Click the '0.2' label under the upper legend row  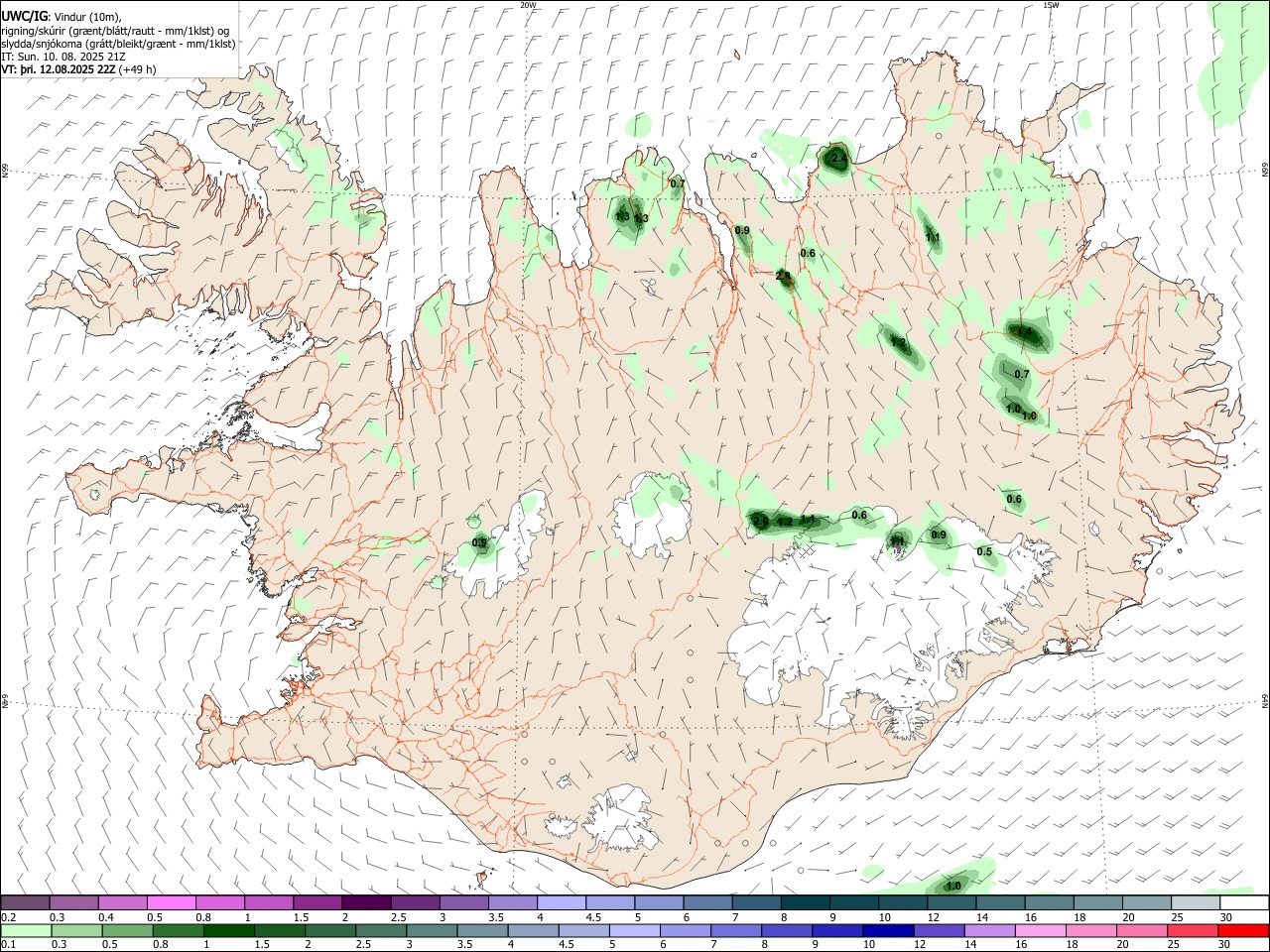click(9, 917)
